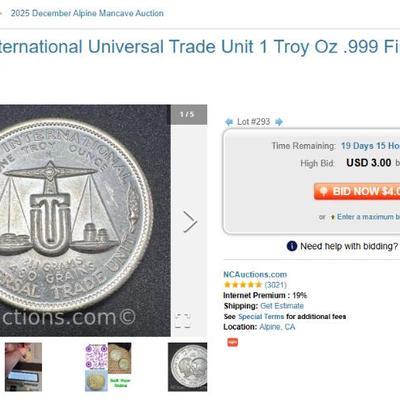Select the hand-holding-coin thumbnail
Viewport: 400px width, 400px height.
pyautogui.click(x=23, y=367)
